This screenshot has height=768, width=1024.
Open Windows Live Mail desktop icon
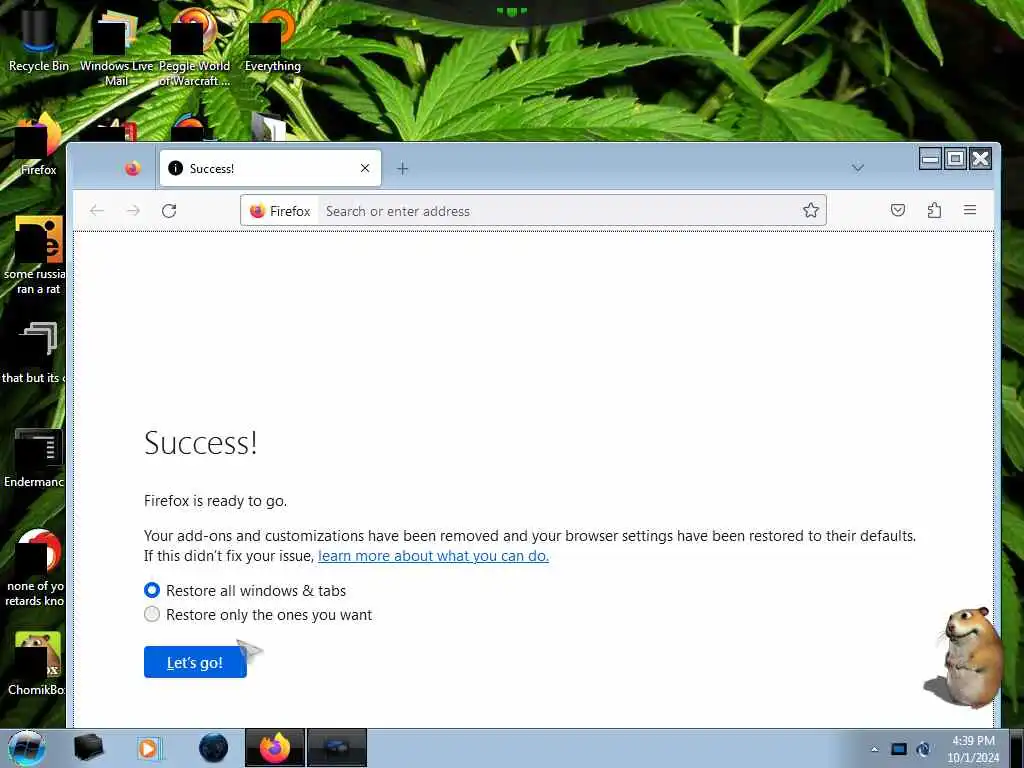116,46
